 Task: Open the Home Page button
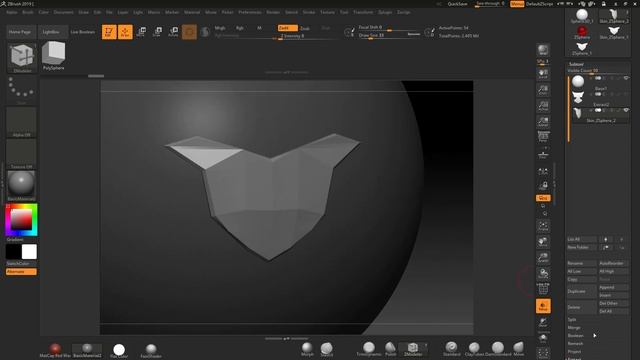20,32
